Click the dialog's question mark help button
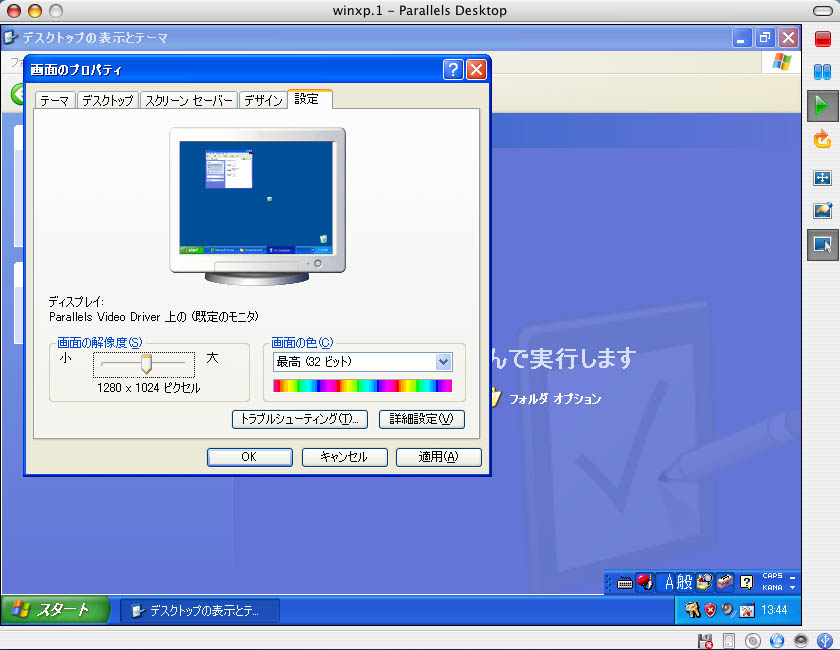840x650 pixels. click(453, 70)
